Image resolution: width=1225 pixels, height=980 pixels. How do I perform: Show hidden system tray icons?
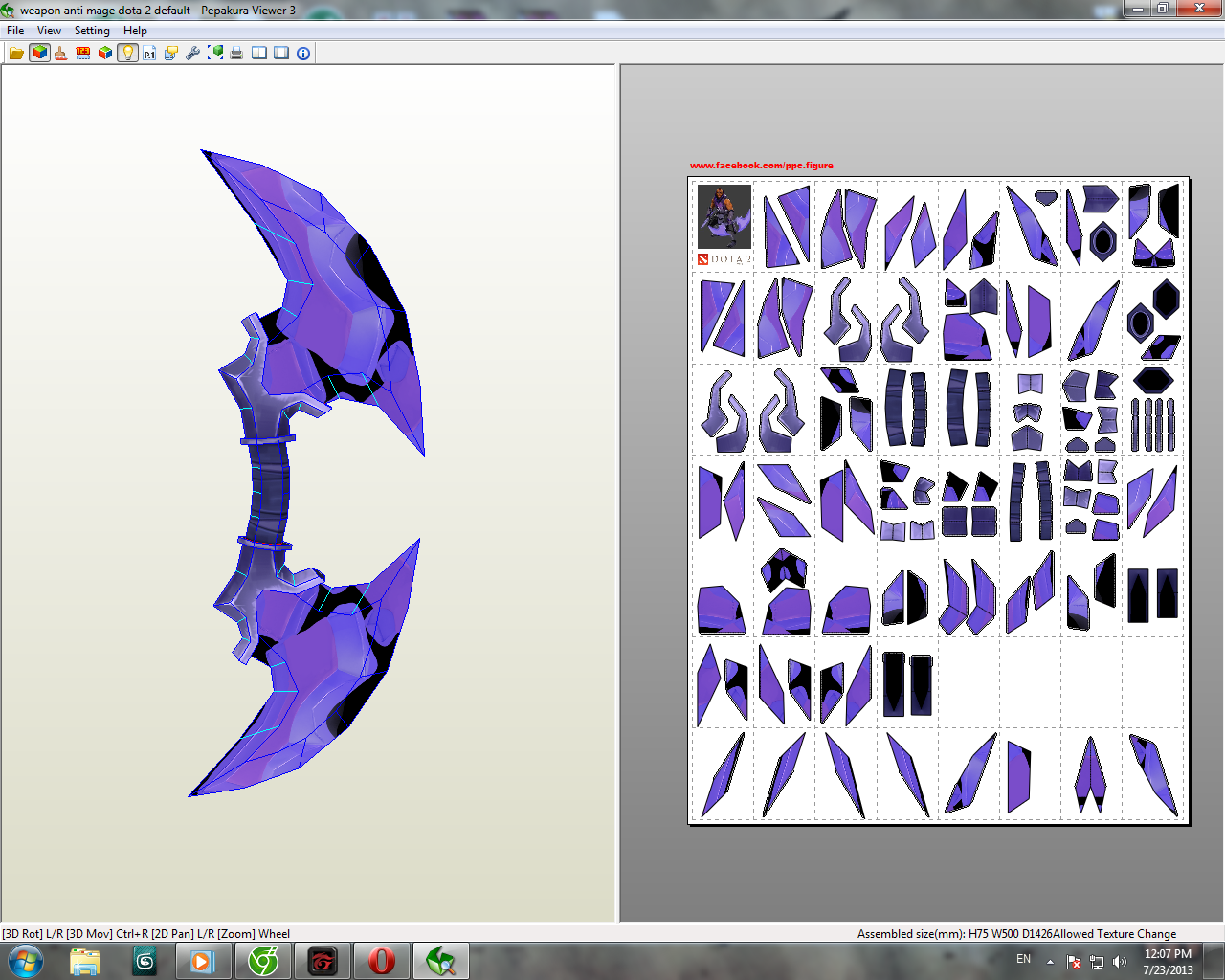pos(1050,962)
